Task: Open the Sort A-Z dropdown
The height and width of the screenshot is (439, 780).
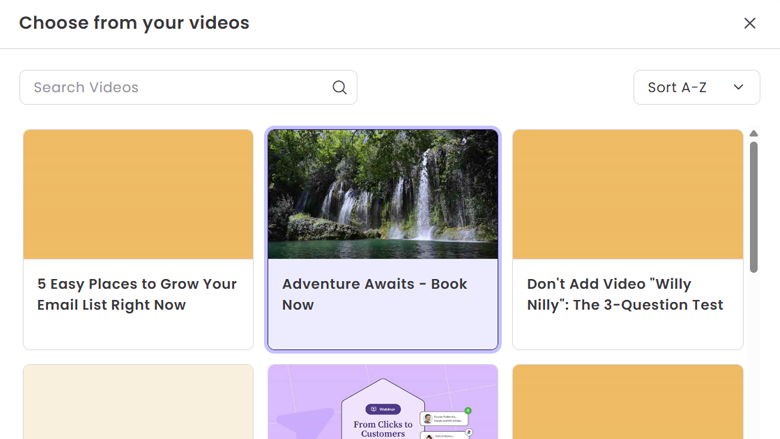Action: tap(696, 88)
